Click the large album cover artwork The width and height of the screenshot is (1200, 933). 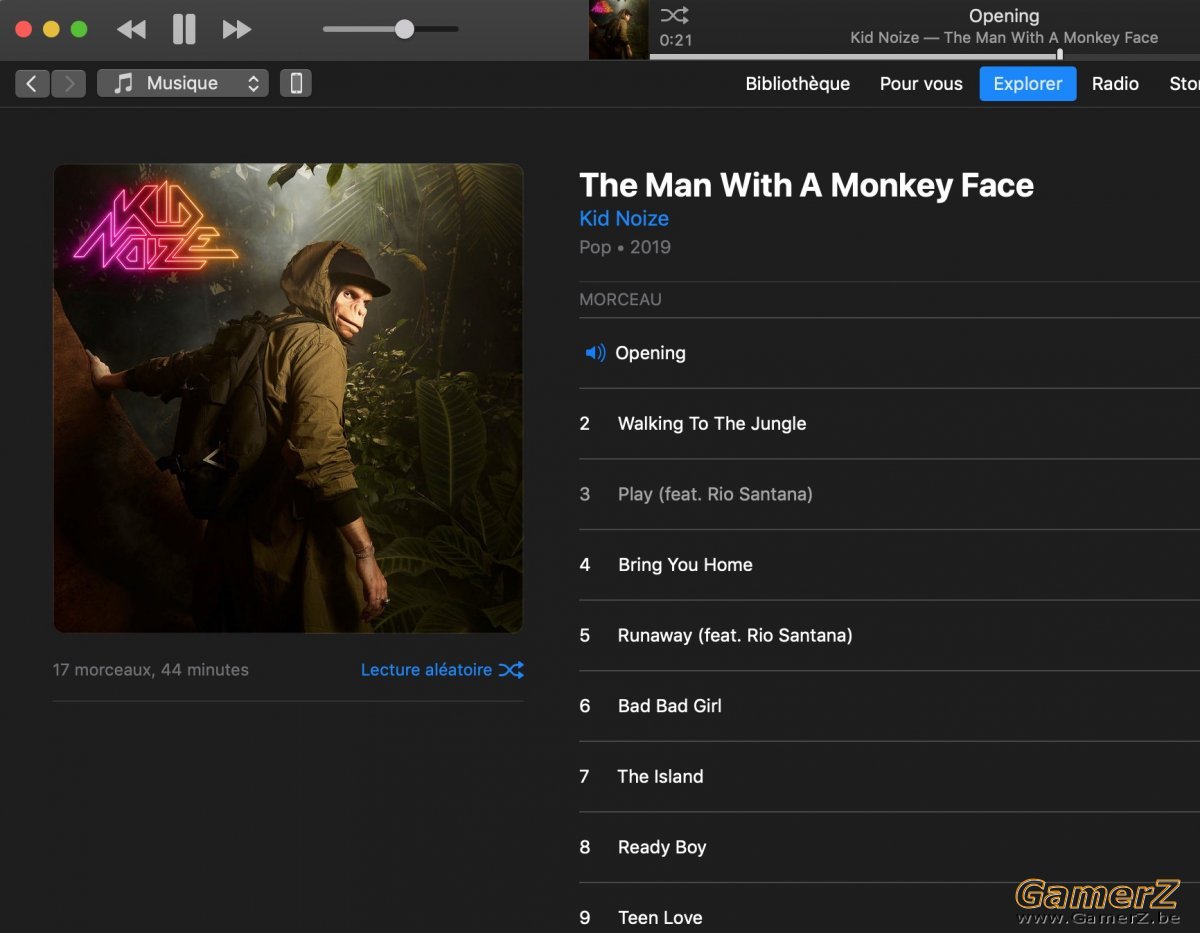coord(288,398)
